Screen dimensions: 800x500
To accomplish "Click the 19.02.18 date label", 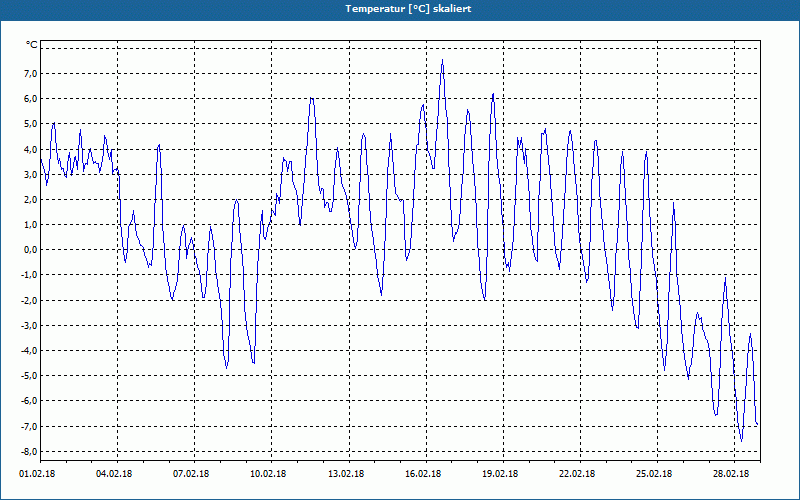I will click(500, 473).
